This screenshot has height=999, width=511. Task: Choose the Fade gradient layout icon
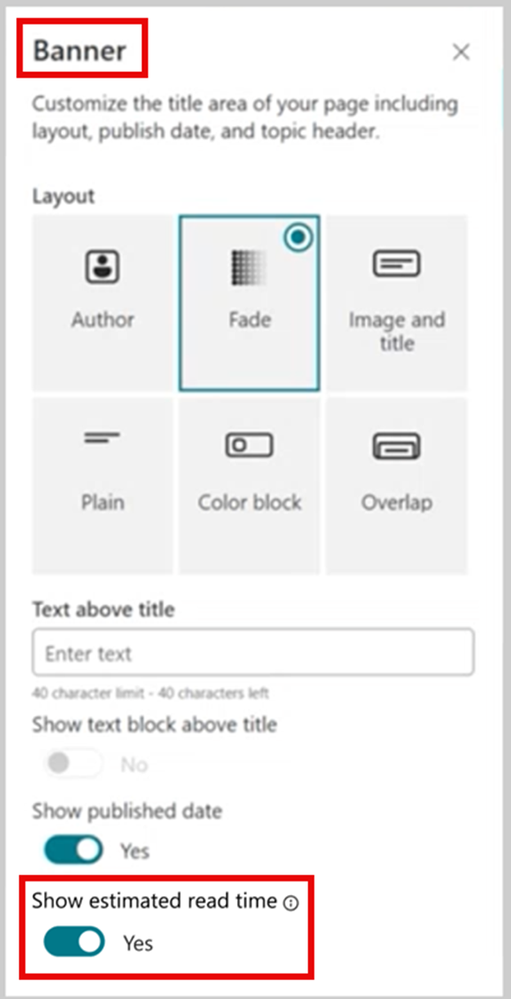pos(249,267)
